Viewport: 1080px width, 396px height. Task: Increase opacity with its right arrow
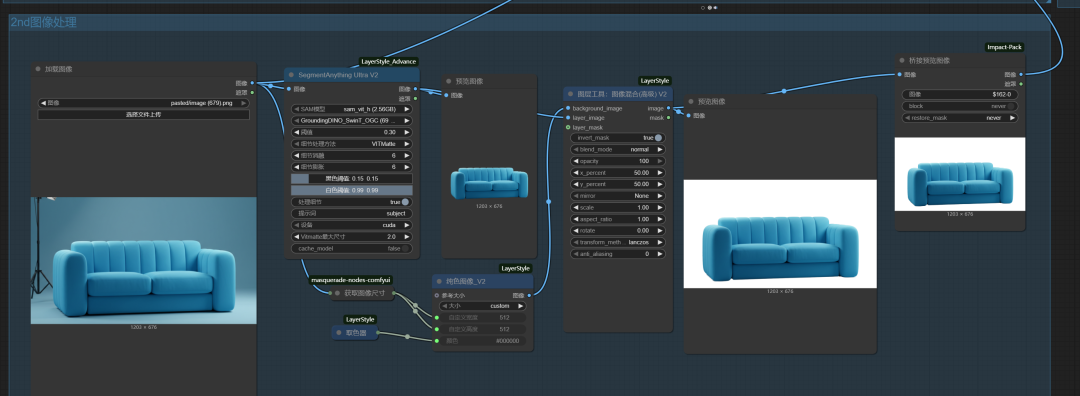660,160
